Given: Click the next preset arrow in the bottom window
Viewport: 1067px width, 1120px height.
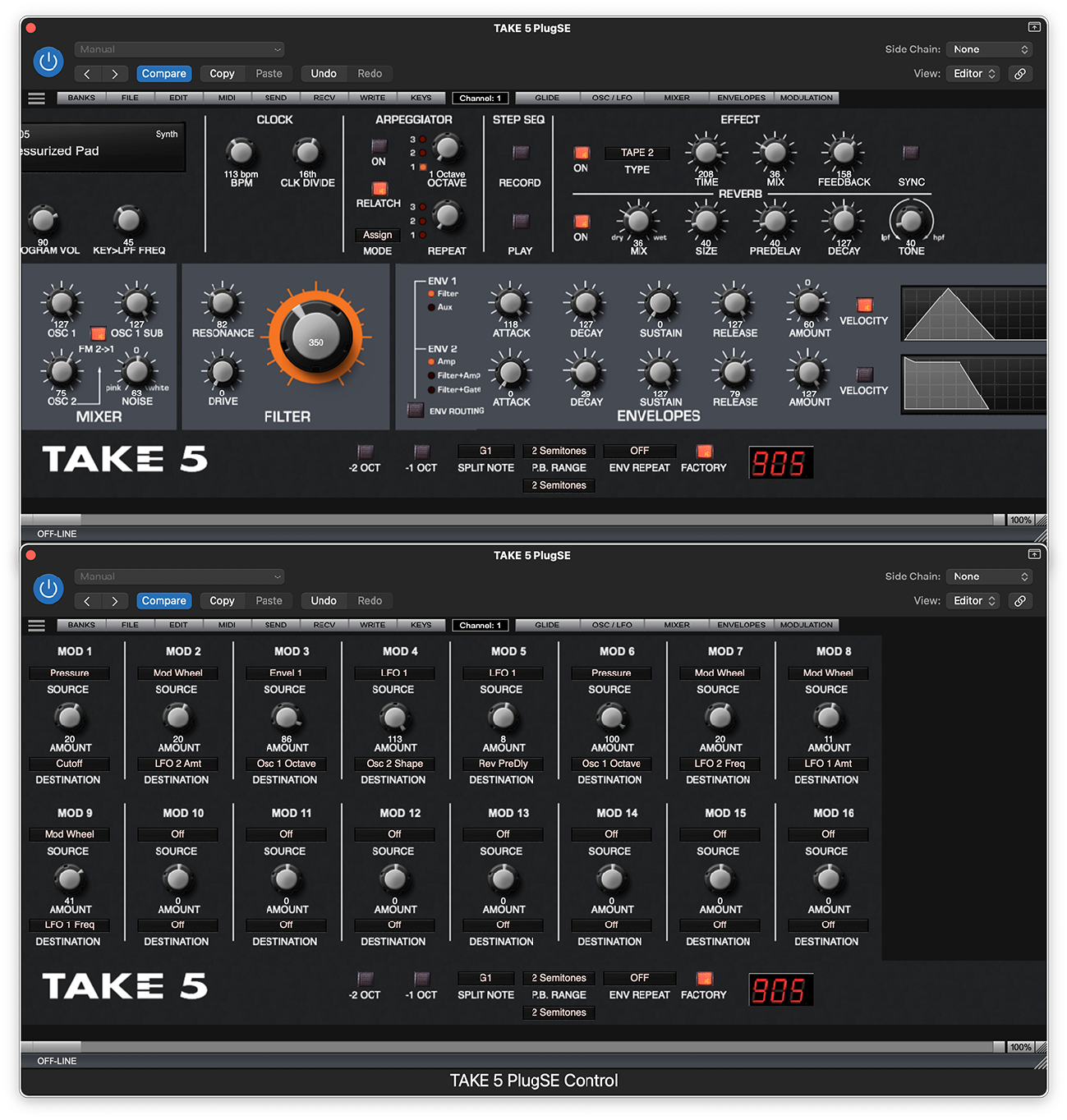Looking at the screenshot, I should coord(114,601).
